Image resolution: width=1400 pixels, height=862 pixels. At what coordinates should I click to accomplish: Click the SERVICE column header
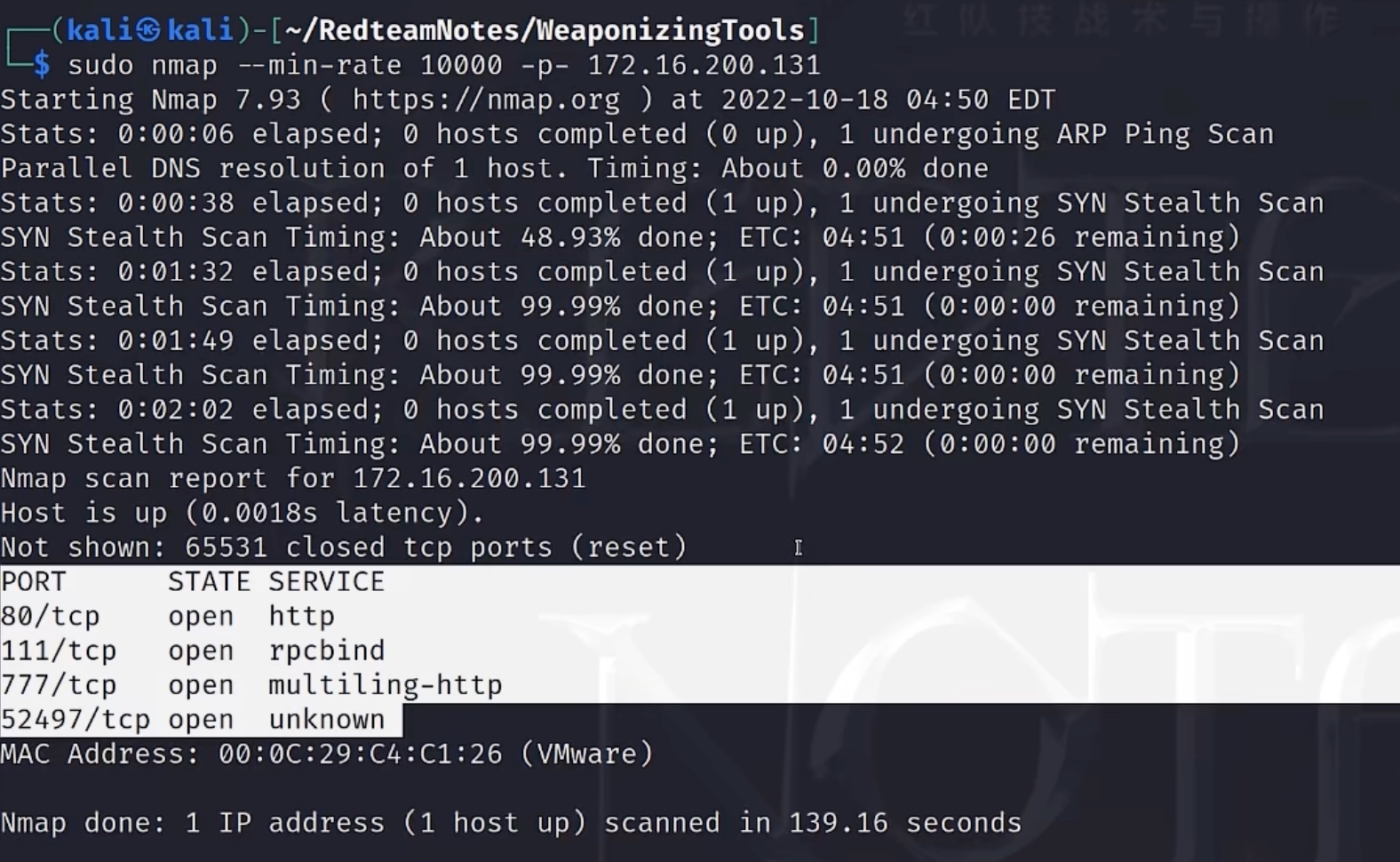point(326,581)
